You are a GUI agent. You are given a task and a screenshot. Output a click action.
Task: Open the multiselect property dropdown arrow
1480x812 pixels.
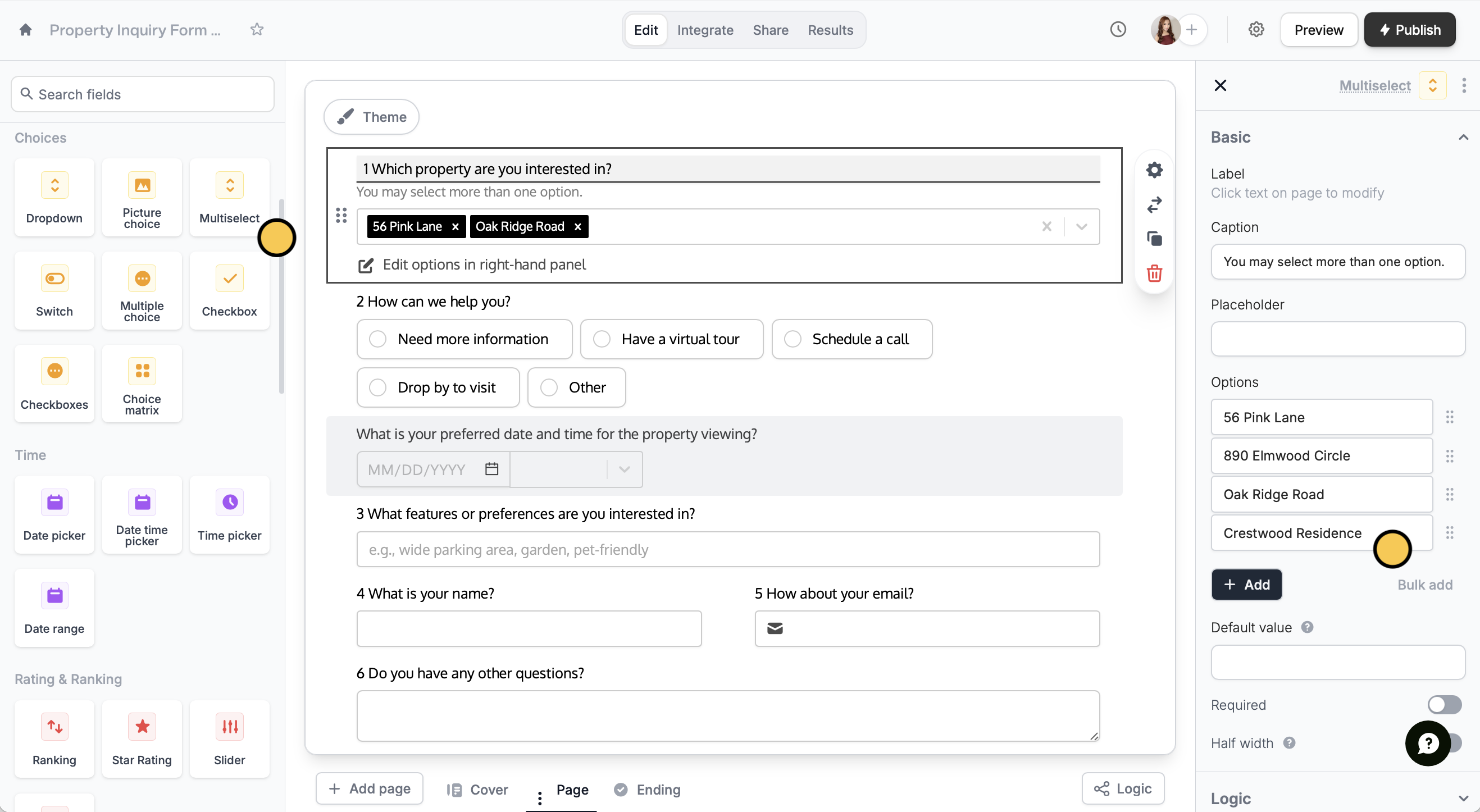point(1082,227)
